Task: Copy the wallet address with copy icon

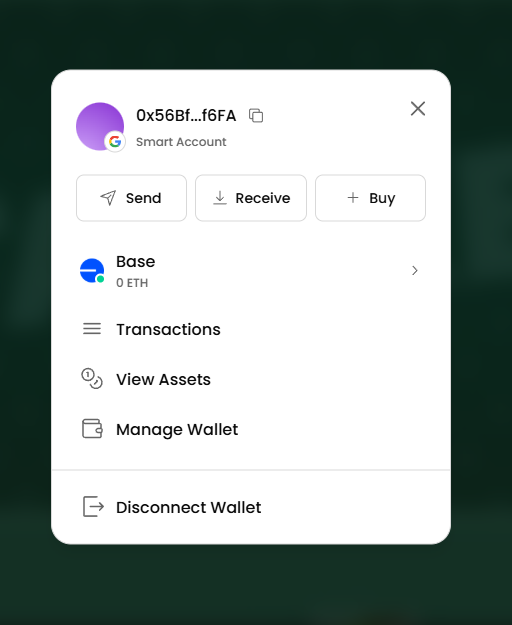Action: pos(256,116)
